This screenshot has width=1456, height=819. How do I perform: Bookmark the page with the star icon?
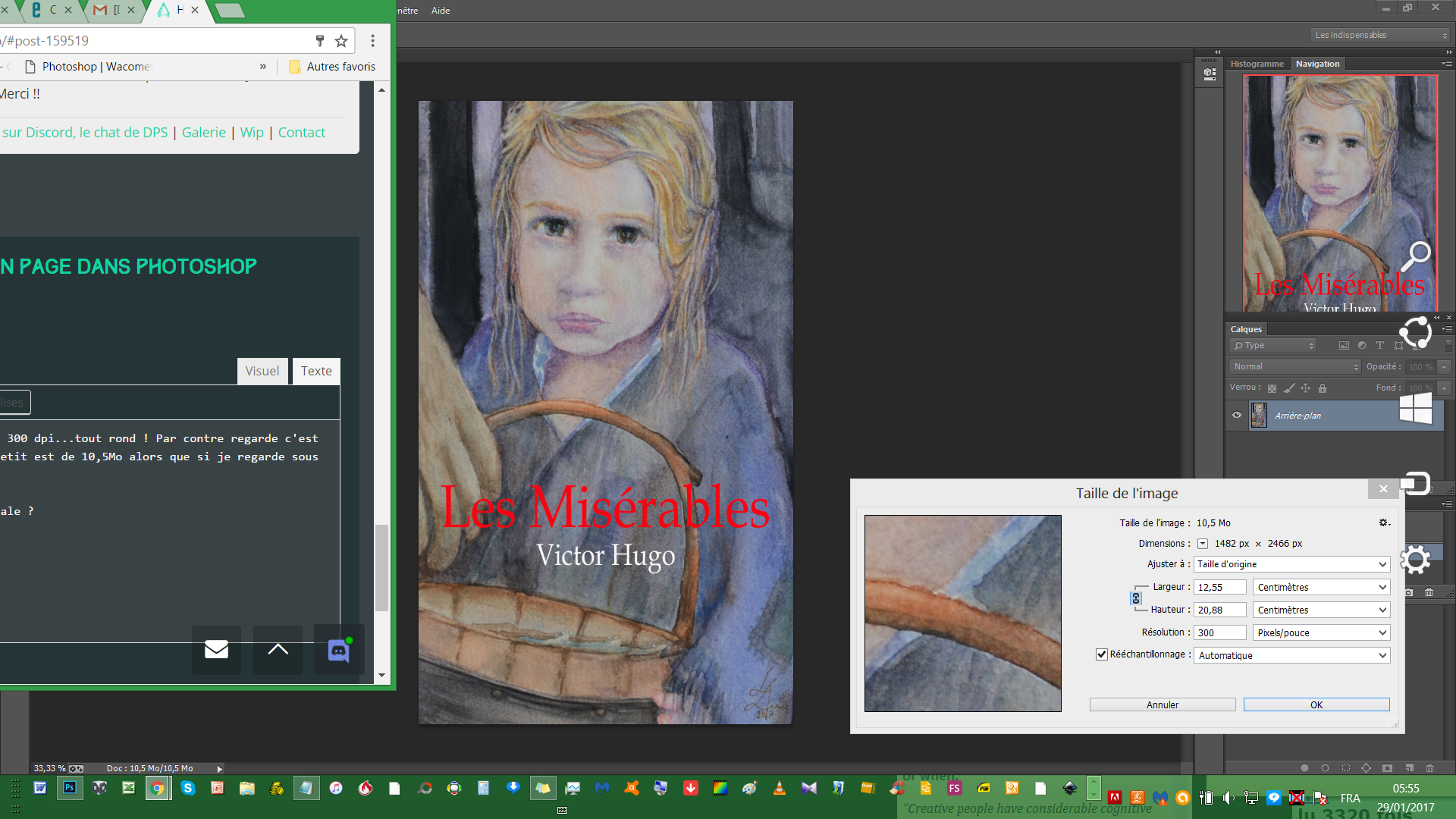(x=341, y=41)
